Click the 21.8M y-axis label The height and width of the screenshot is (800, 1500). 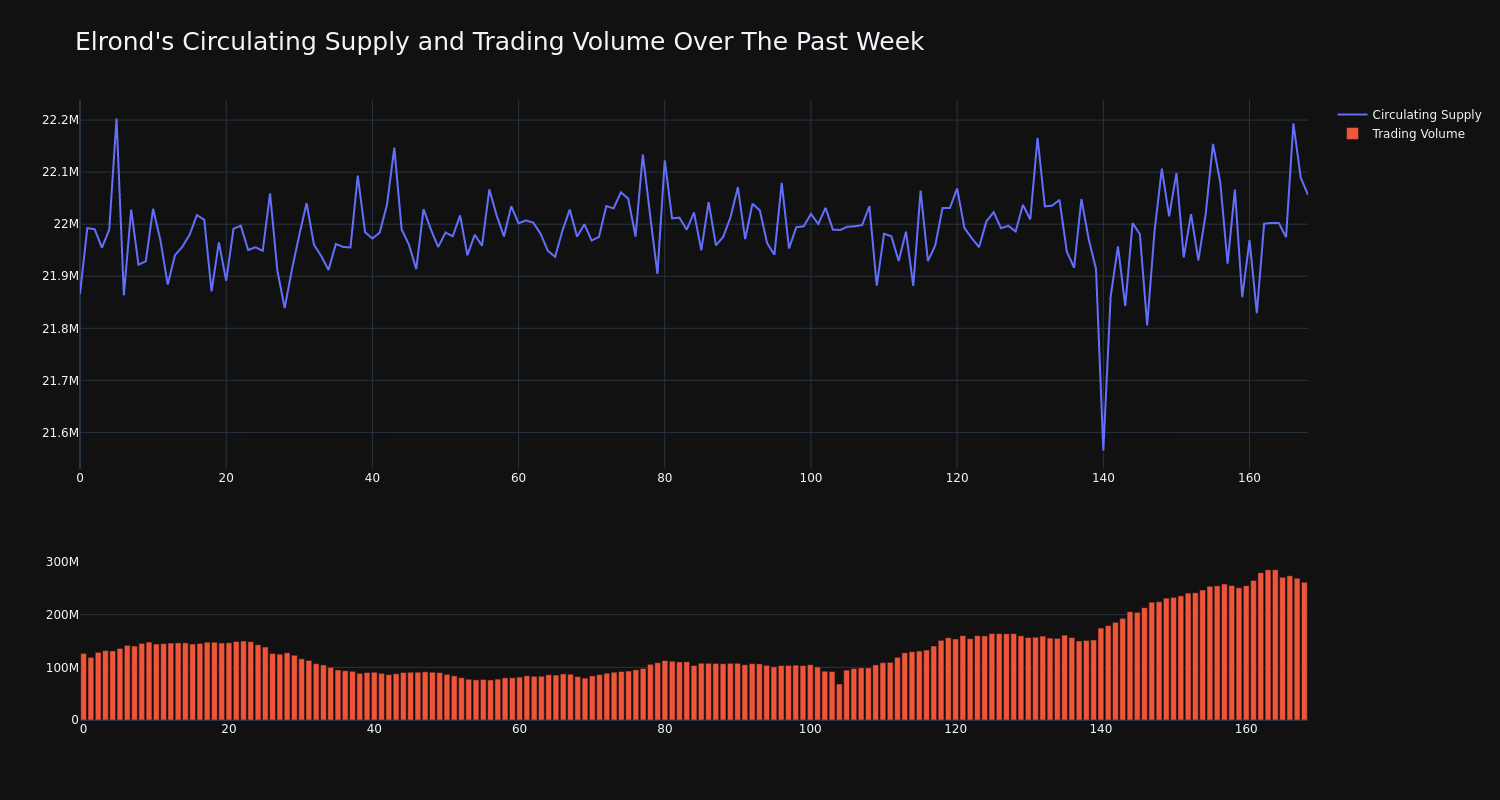pos(60,328)
